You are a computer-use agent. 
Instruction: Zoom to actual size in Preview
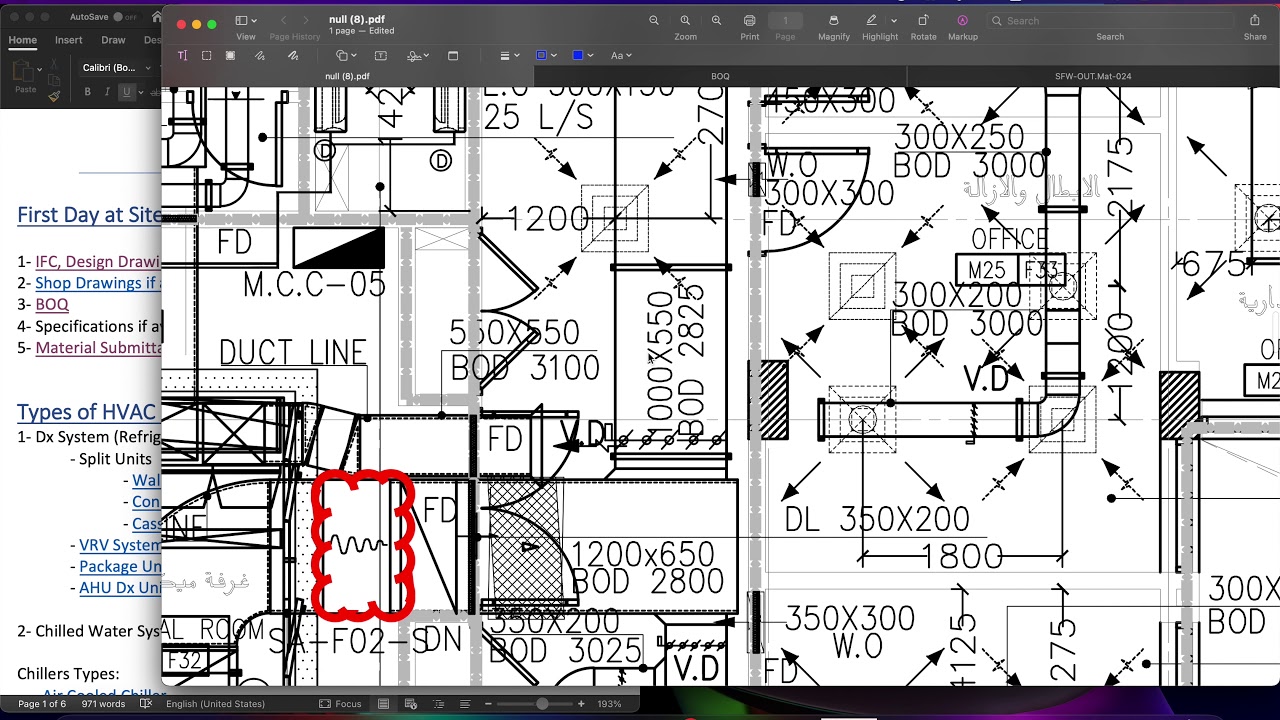[685, 21]
